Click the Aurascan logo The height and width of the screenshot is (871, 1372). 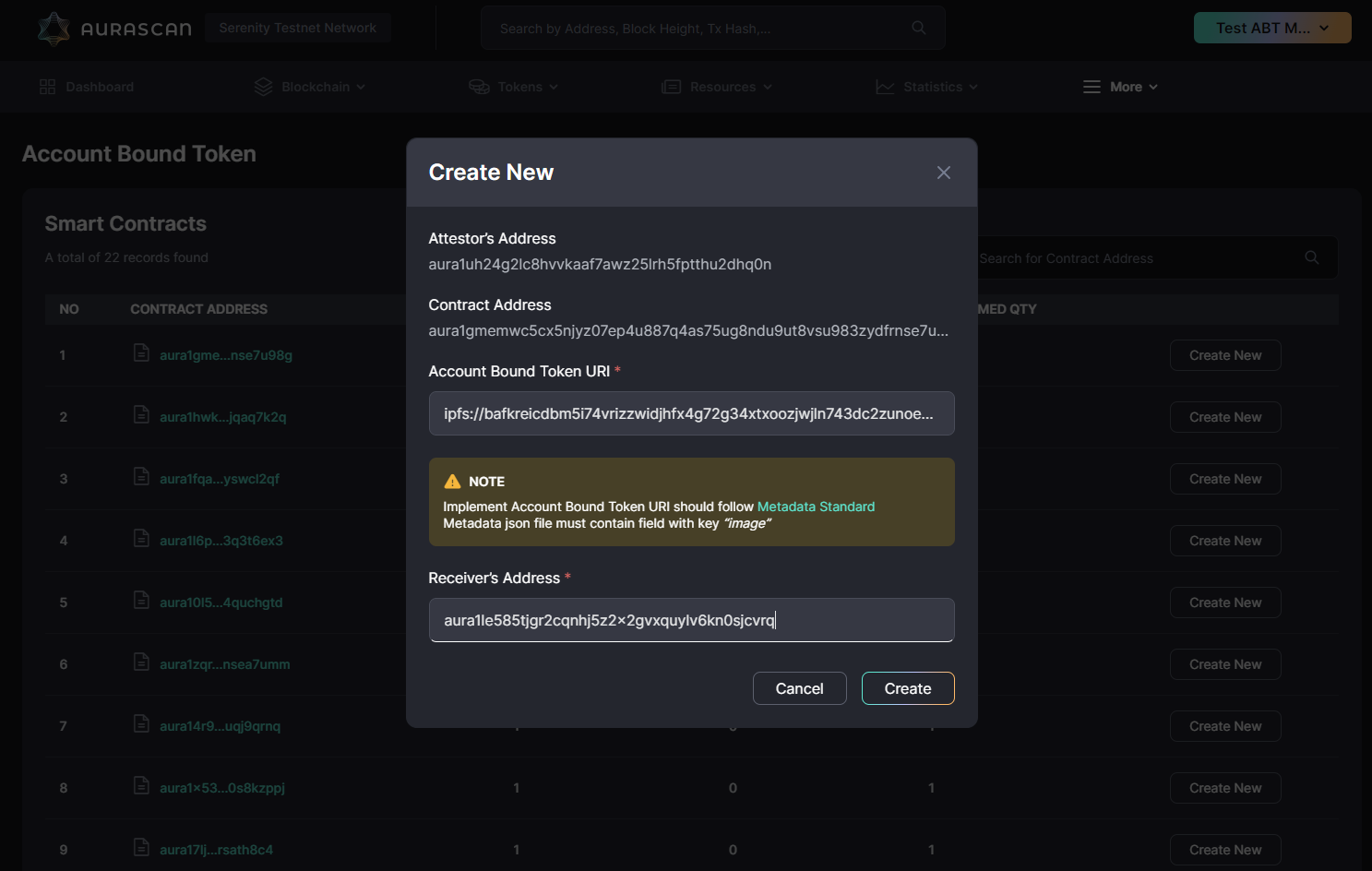click(114, 29)
